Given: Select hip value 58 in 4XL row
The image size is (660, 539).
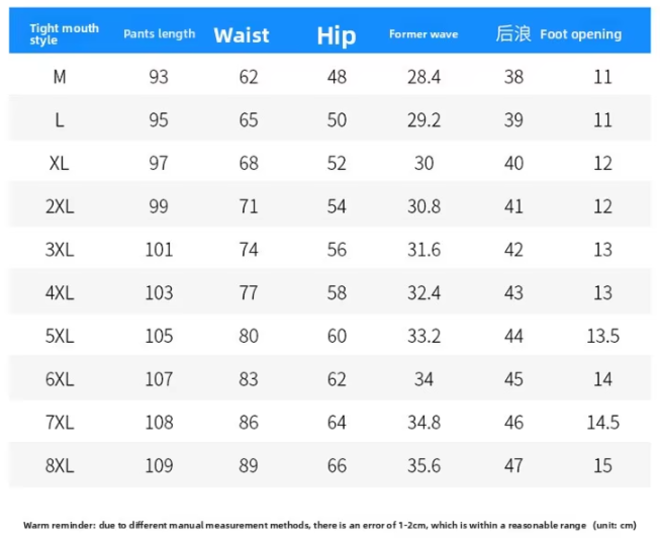Looking at the screenshot, I should [336, 293].
